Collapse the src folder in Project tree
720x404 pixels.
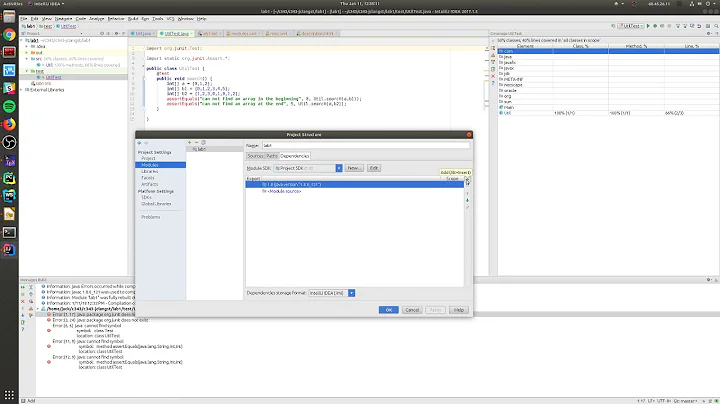click(x=27, y=59)
